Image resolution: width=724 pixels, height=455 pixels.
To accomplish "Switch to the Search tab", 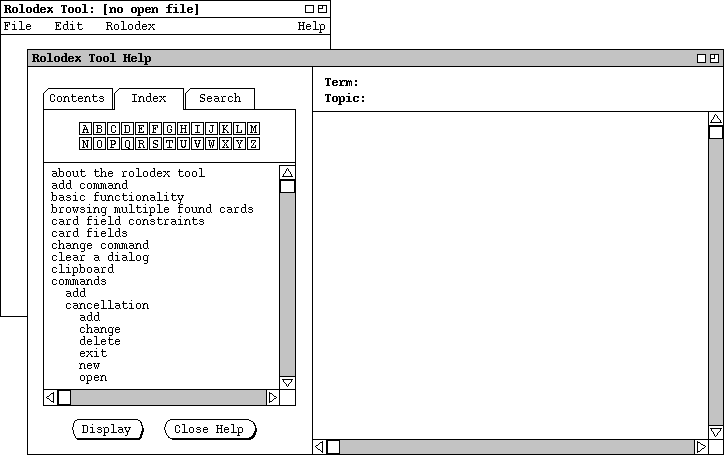I will pyautogui.click(x=219, y=98).
